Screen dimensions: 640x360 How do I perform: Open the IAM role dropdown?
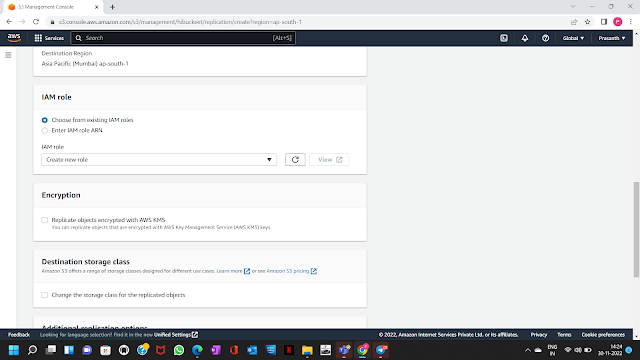[x=159, y=160]
